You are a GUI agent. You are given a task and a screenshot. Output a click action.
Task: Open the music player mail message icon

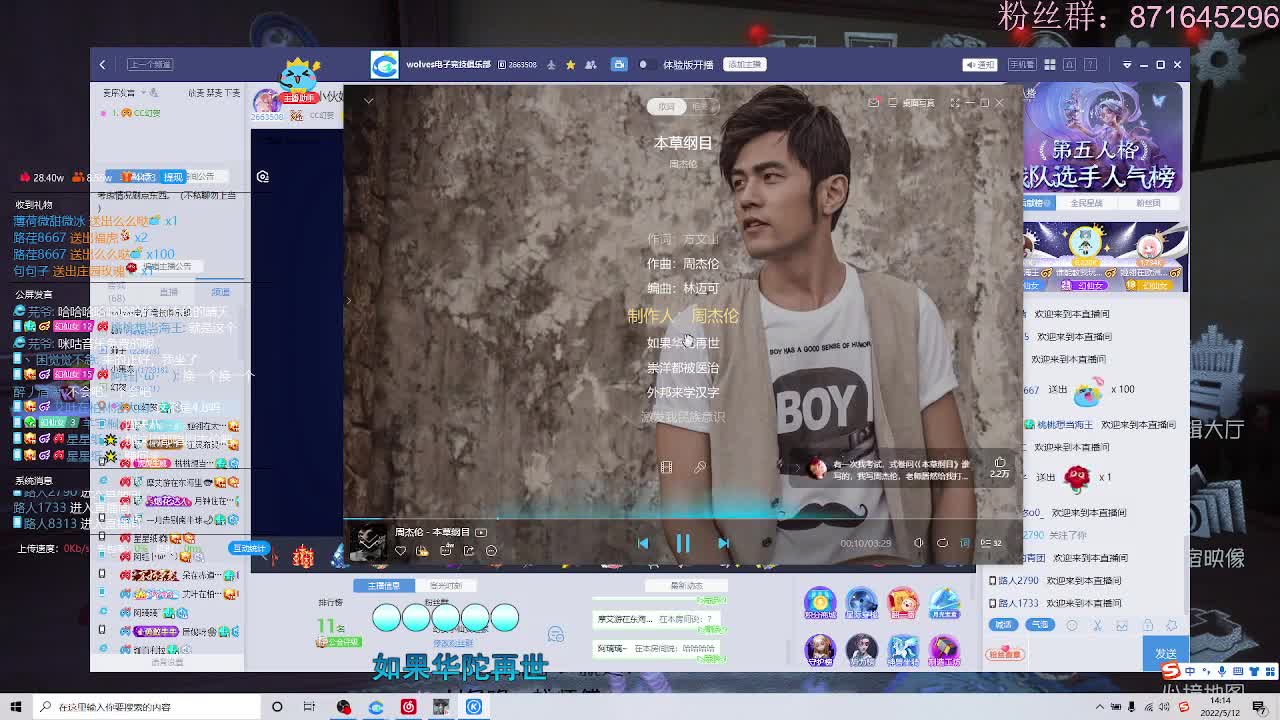click(x=873, y=102)
